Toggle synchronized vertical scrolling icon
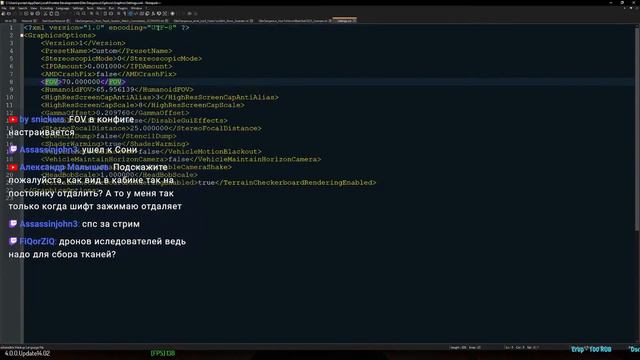 pos(105,13)
